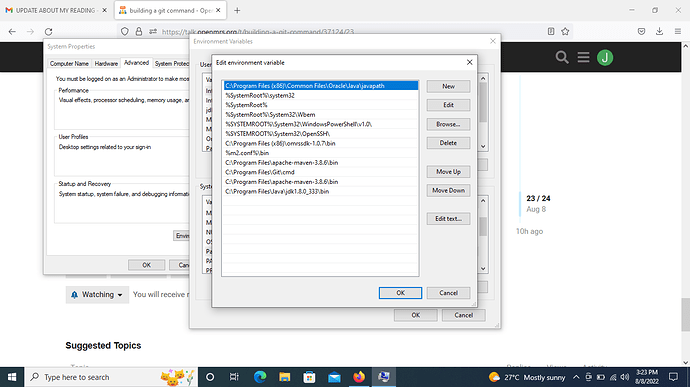Open Browse... for a directory
The image size is (690, 387).
(x=448, y=124)
